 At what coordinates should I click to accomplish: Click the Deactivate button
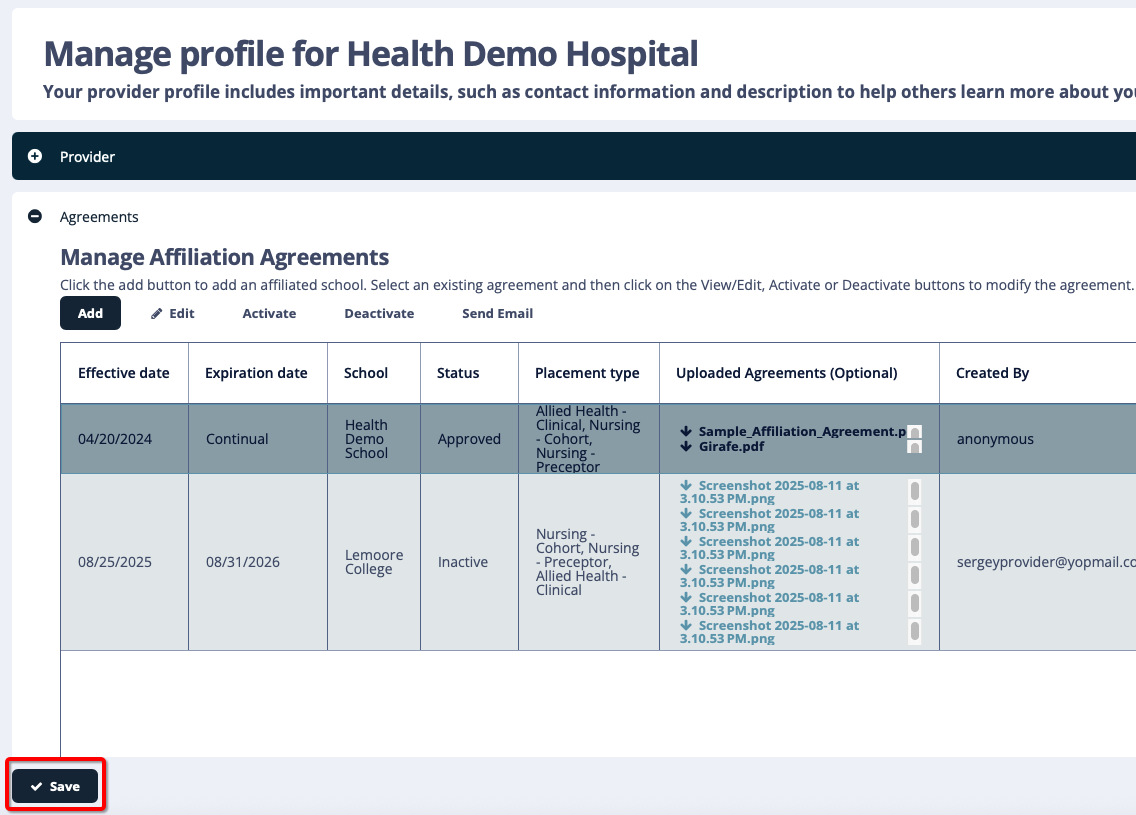click(x=379, y=313)
